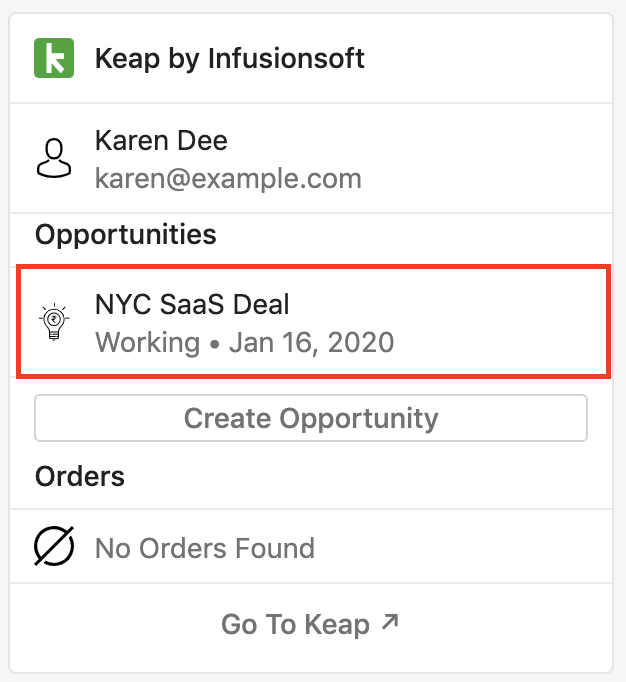
Task: Click the No Orders Found message
Action: [x=205, y=548]
